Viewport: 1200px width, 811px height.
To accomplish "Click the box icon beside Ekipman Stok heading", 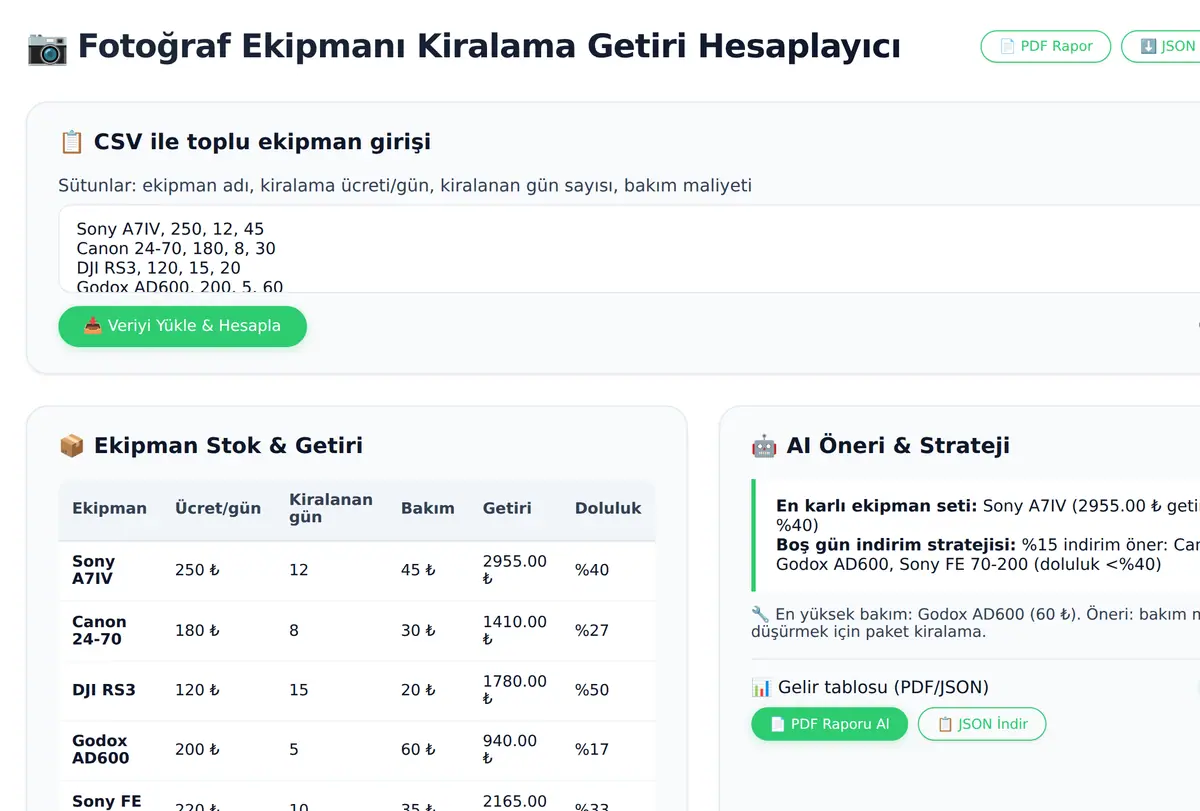I will pyautogui.click(x=71, y=446).
